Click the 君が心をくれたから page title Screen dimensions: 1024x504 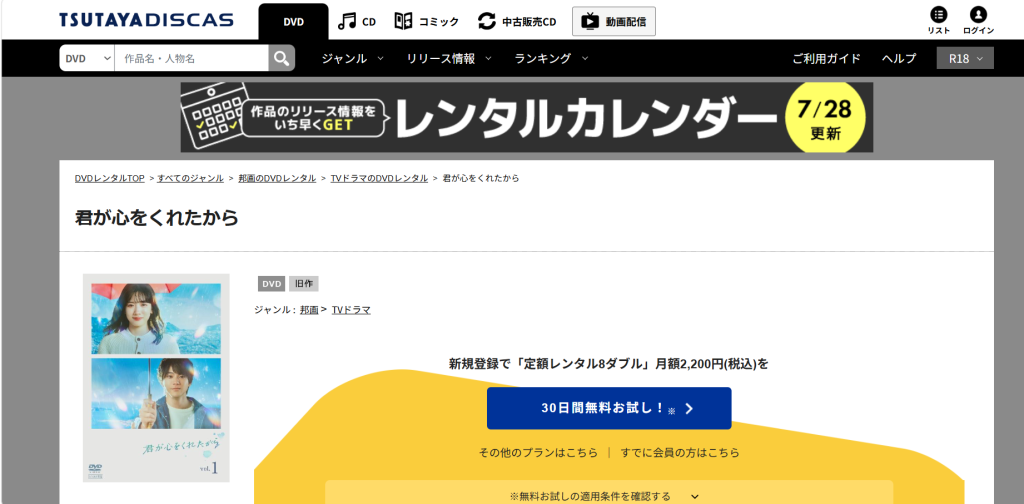pyautogui.click(x=157, y=218)
